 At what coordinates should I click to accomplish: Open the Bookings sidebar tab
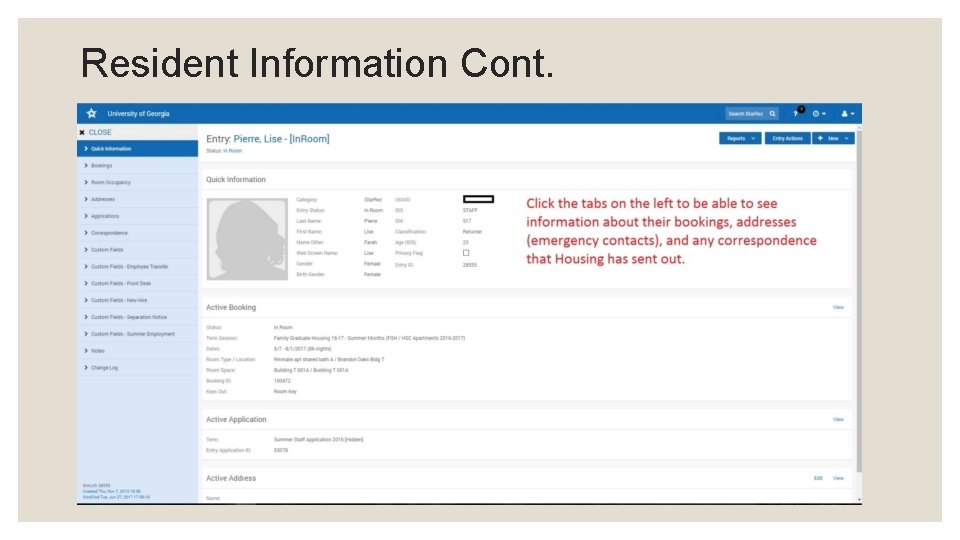point(137,165)
